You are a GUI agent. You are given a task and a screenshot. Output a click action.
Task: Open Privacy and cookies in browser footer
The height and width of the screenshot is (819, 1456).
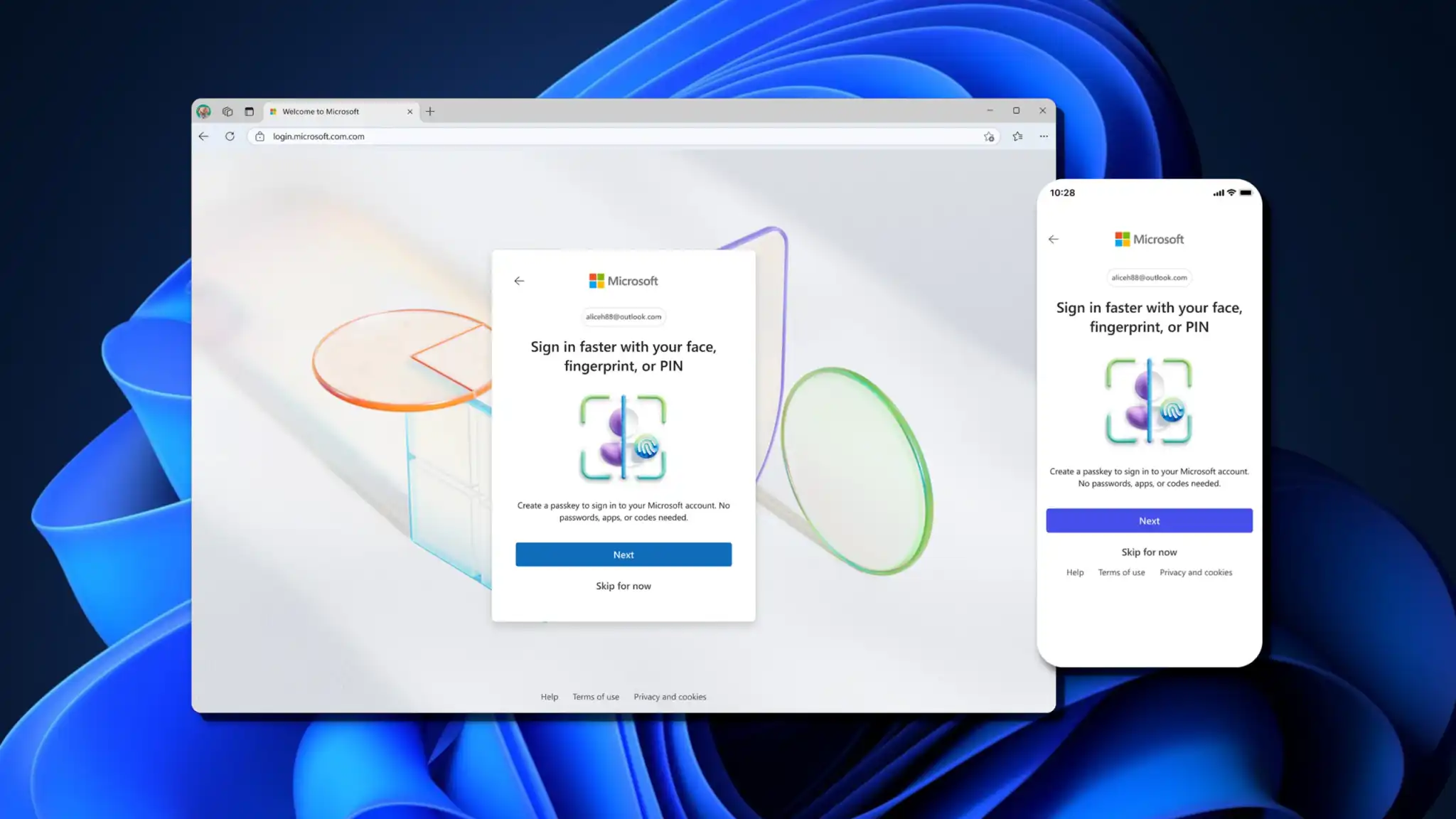click(x=670, y=697)
